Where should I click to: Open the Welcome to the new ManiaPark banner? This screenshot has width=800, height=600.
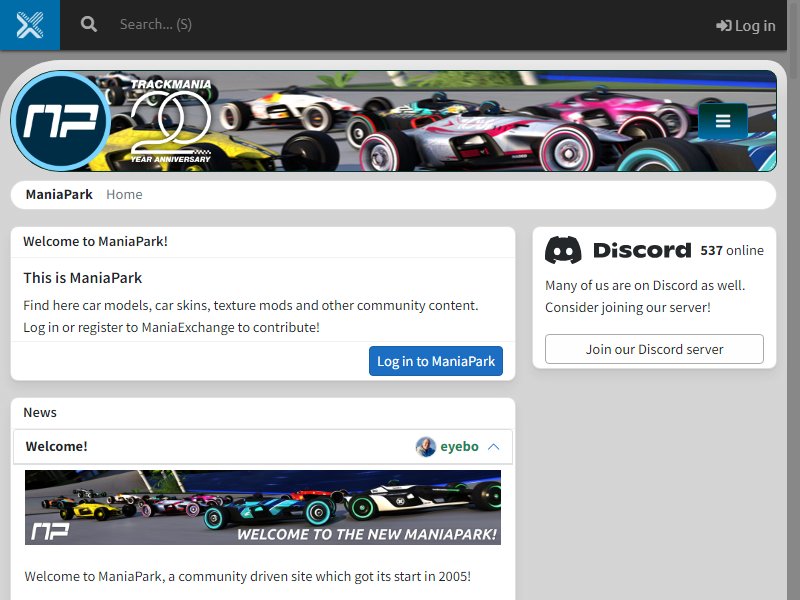click(x=263, y=507)
